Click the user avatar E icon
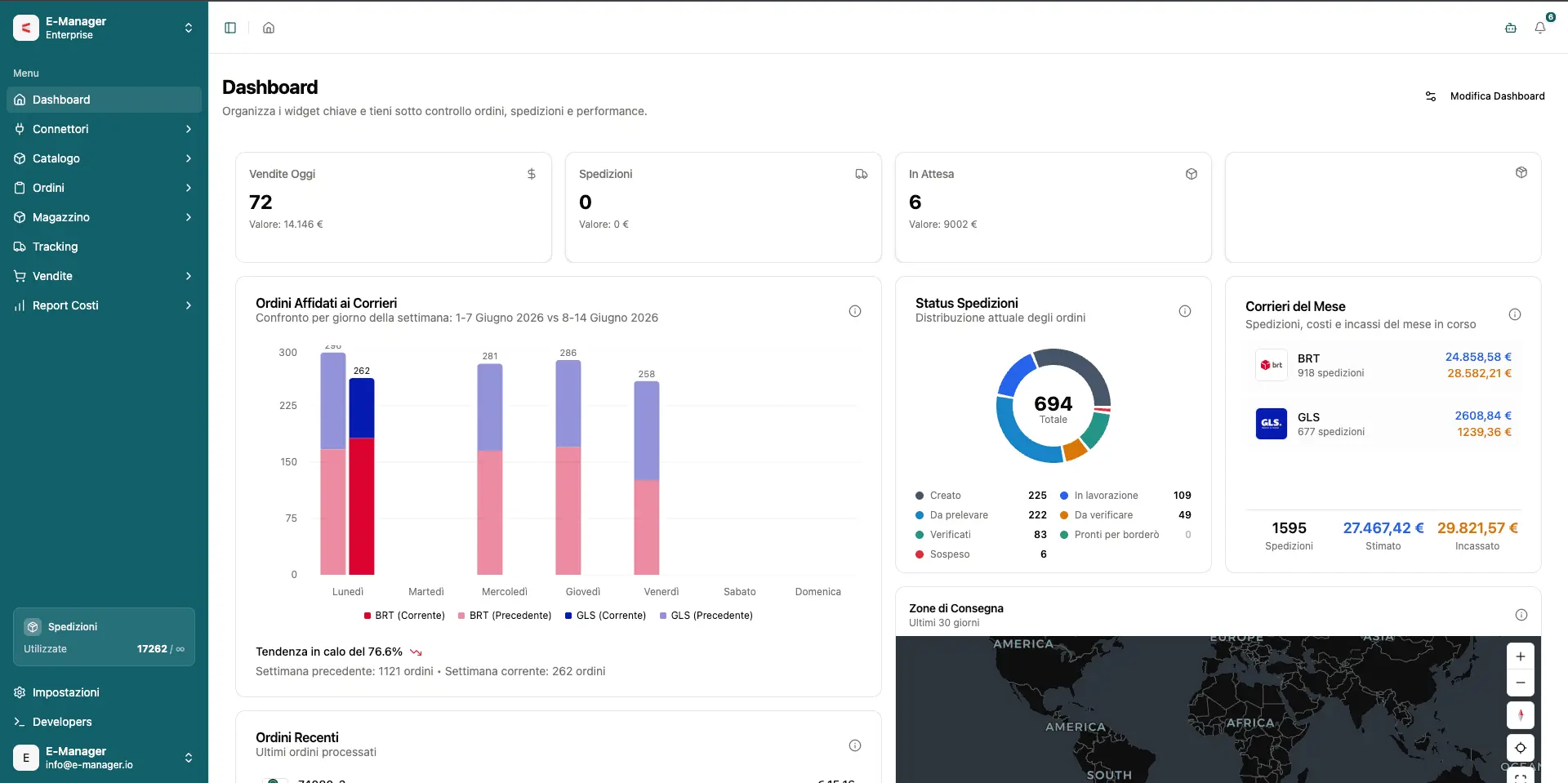 pos(26,758)
